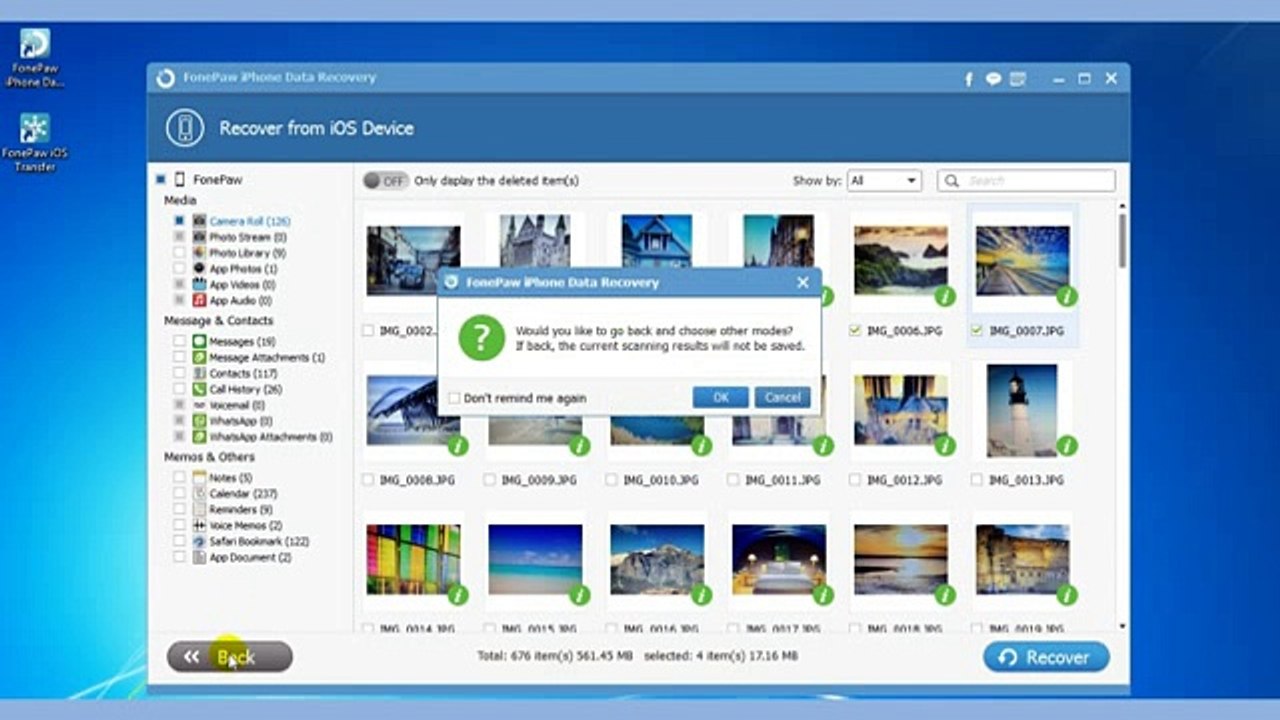The image size is (1280, 720).
Task: Click the Message Attachments icon
Action: [x=199, y=357]
